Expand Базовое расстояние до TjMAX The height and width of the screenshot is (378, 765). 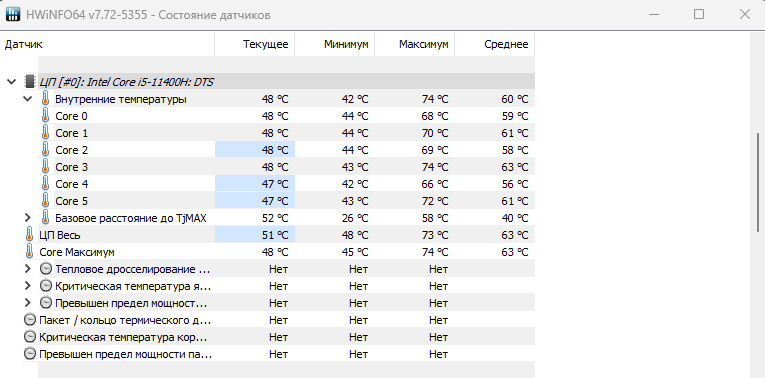tap(27, 218)
